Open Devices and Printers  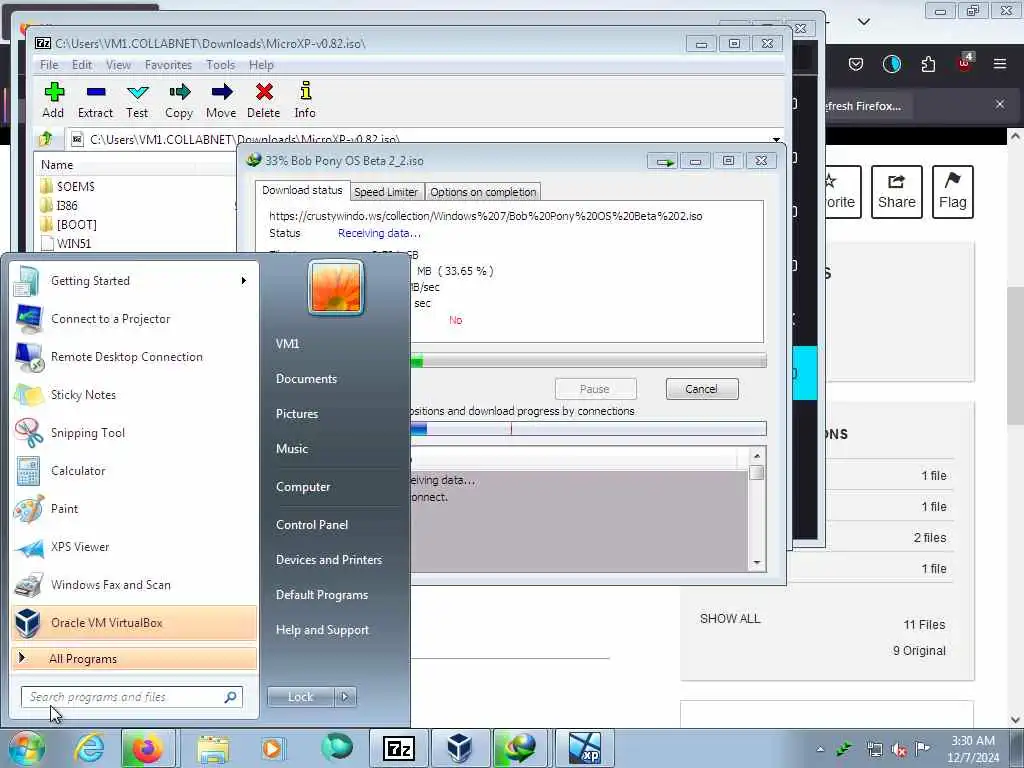pyautogui.click(x=329, y=560)
